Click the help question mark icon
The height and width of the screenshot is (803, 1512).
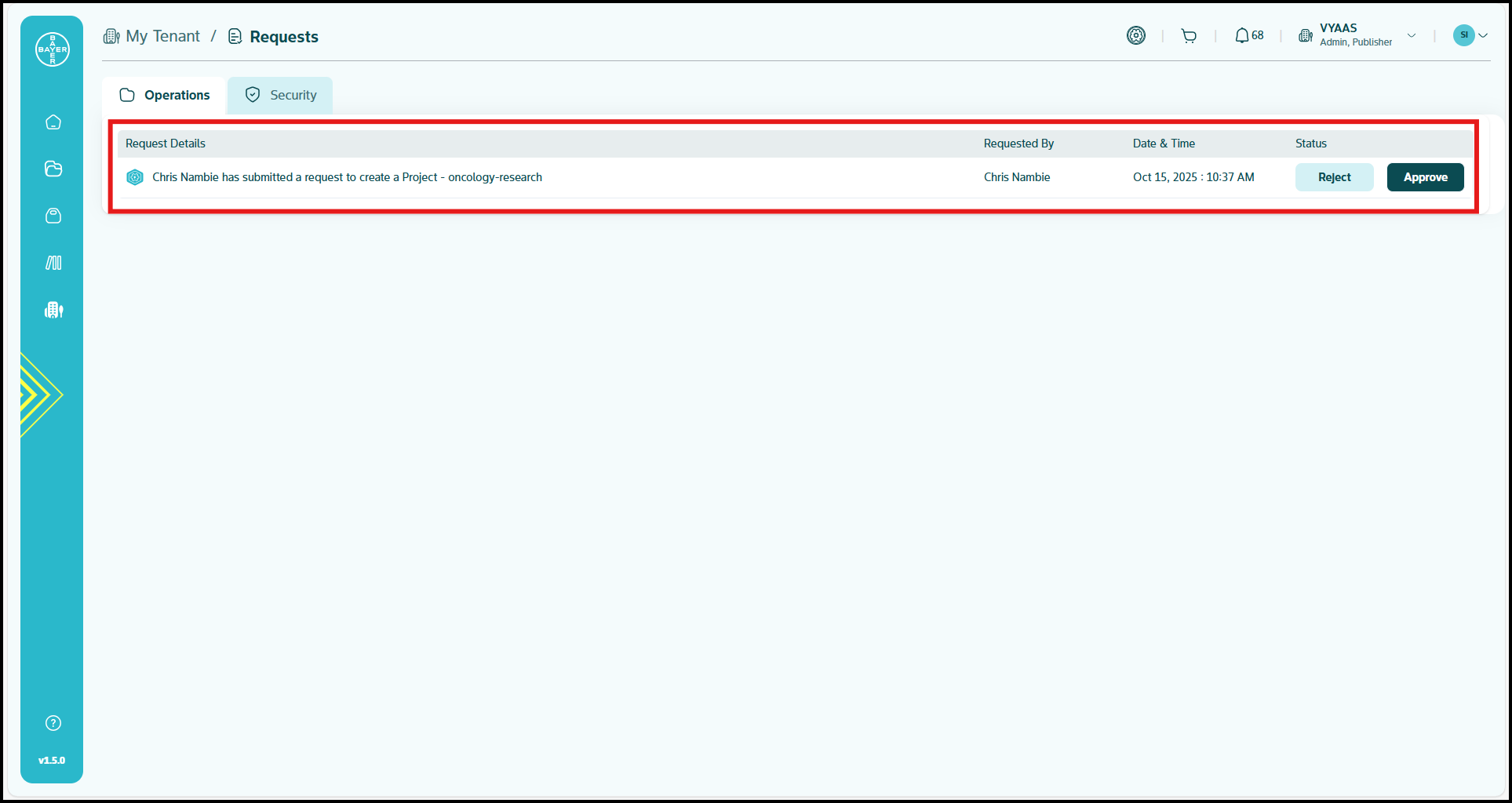[53, 723]
